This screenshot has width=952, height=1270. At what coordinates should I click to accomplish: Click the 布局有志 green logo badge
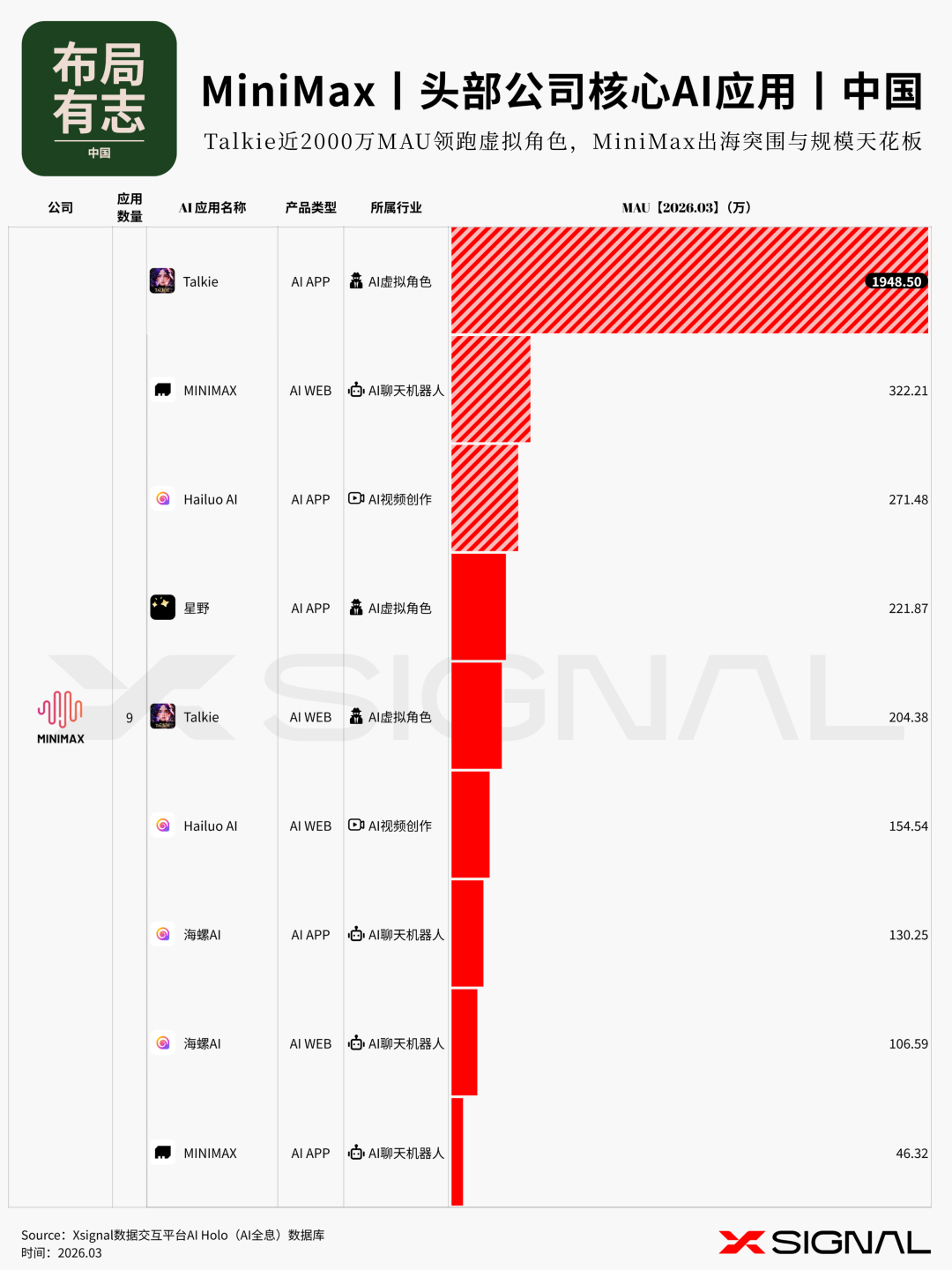click(x=99, y=99)
